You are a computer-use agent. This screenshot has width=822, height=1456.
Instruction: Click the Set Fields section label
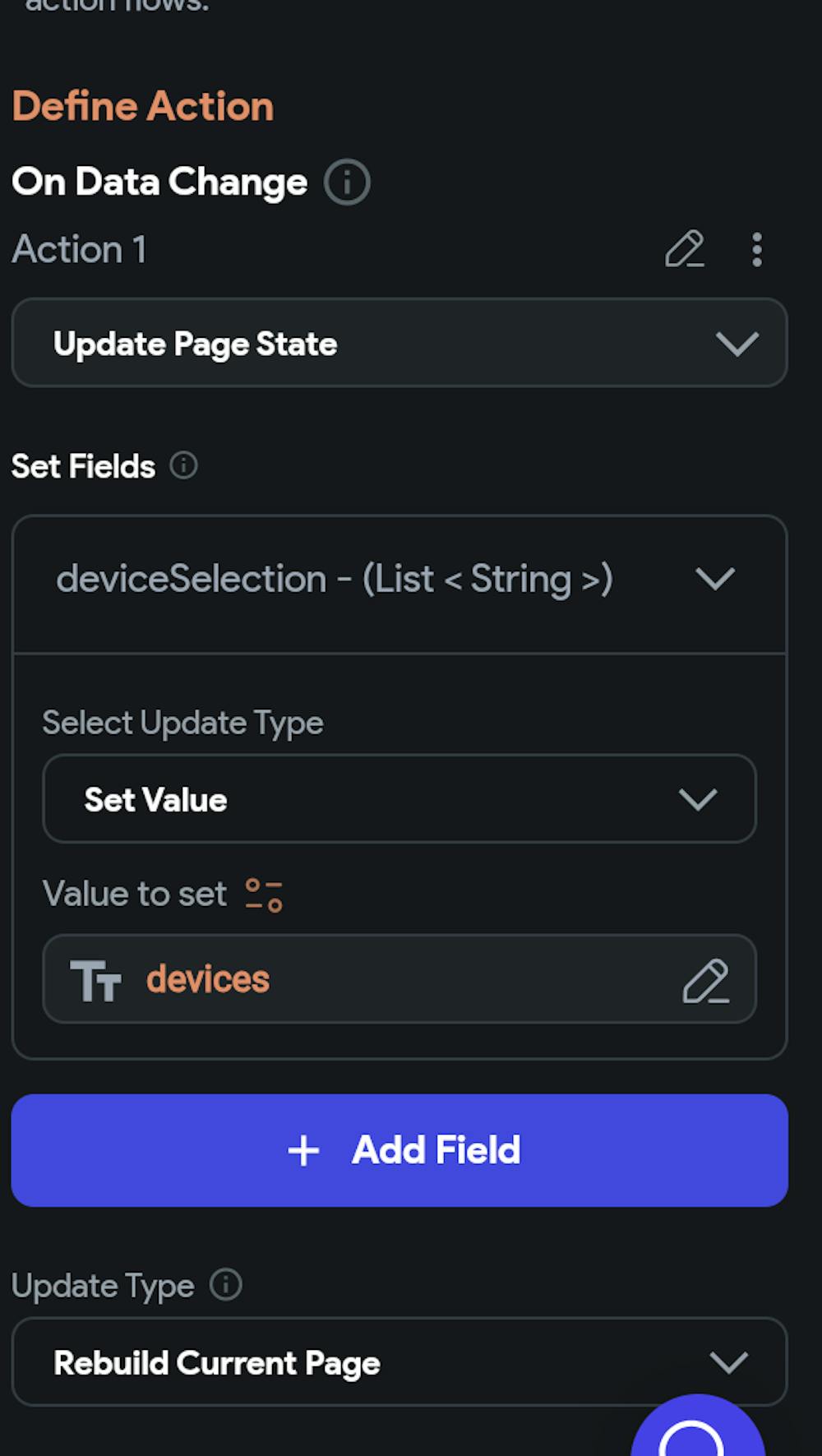(83, 467)
